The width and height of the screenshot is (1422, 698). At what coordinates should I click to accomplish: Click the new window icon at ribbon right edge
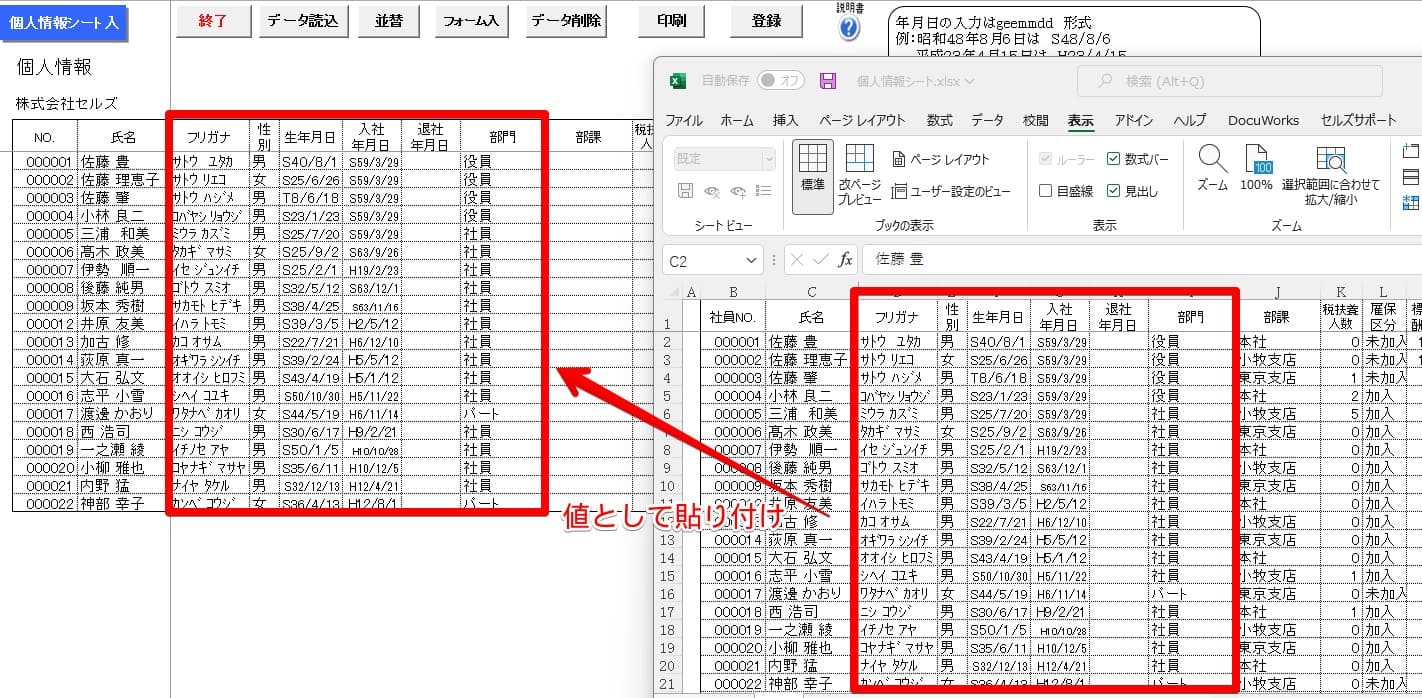(x=1411, y=153)
